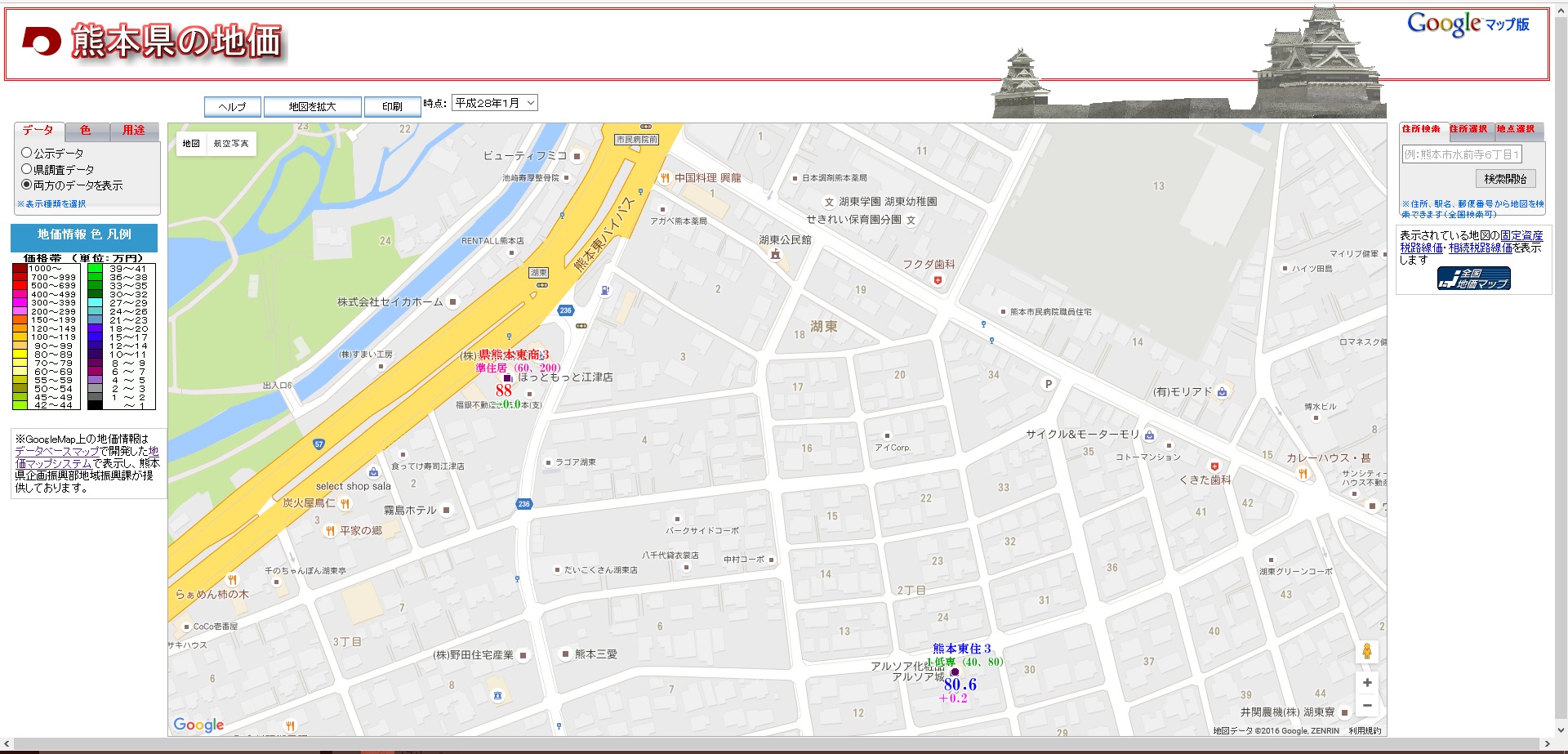Switch to the 用途 tab
This screenshot has height=754, width=1568.
point(134,131)
